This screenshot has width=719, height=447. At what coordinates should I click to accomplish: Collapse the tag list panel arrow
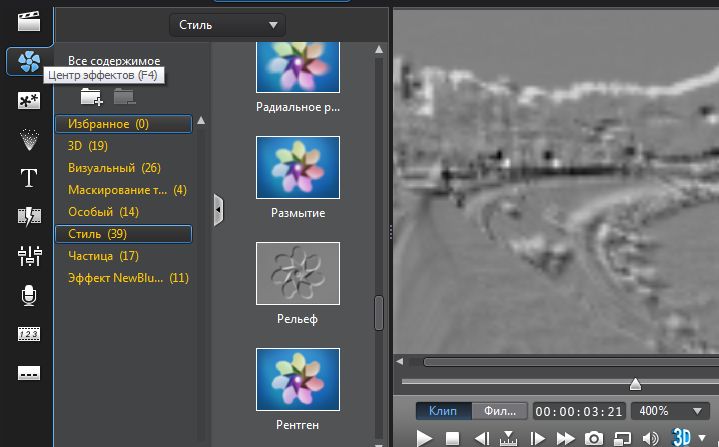coord(218,209)
